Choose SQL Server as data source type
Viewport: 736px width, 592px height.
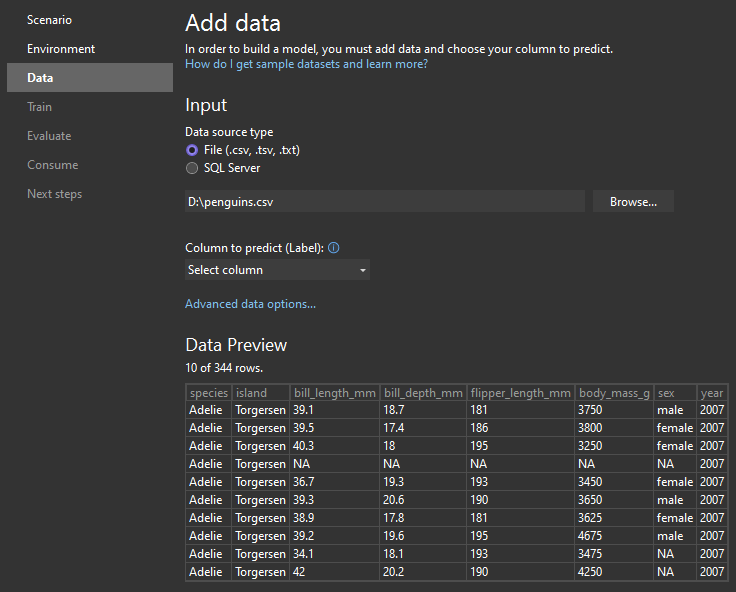192,168
